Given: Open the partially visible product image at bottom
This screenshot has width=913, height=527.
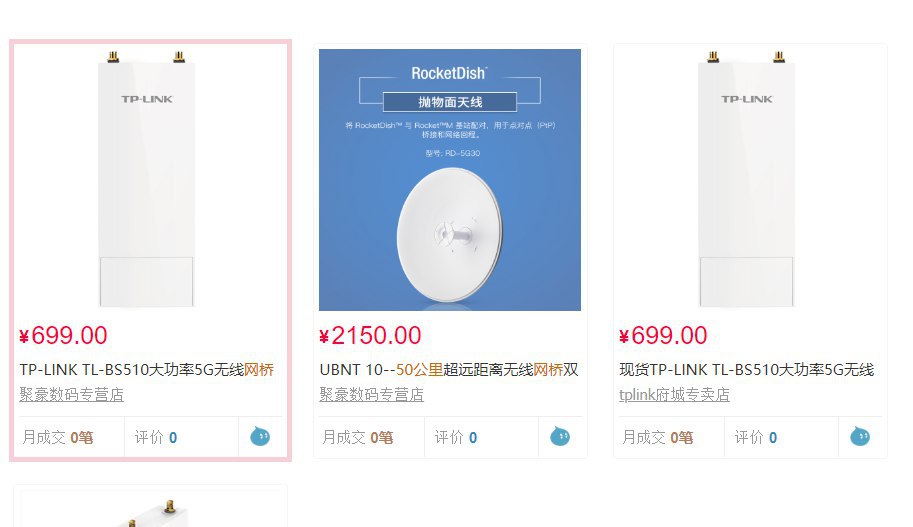Looking at the screenshot, I should [150, 510].
